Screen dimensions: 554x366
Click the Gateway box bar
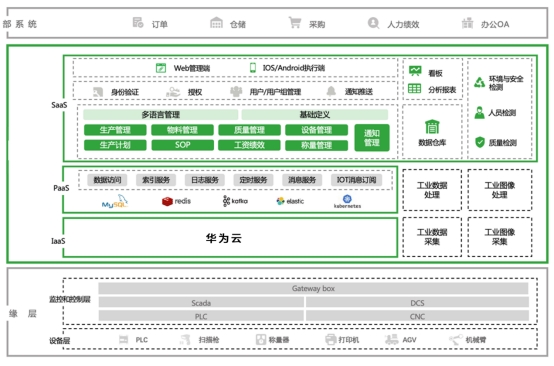(x=313, y=289)
